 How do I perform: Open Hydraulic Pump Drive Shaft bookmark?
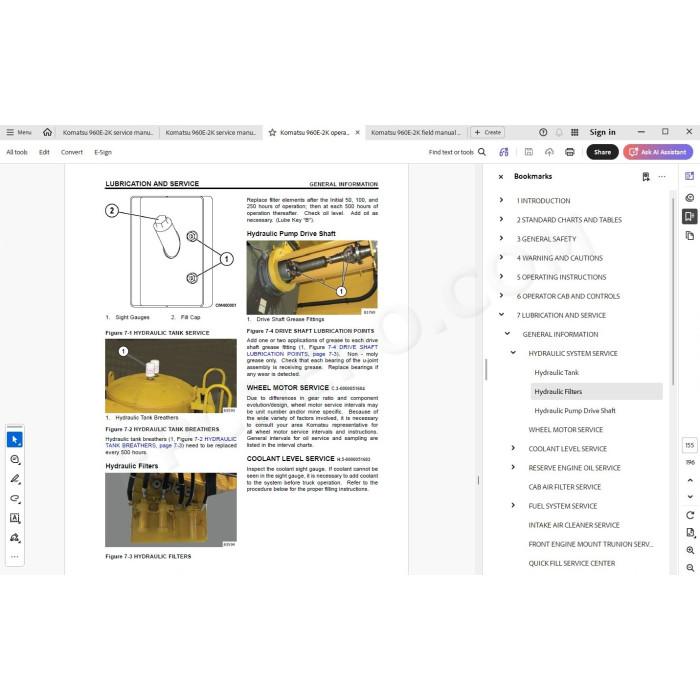pos(575,411)
